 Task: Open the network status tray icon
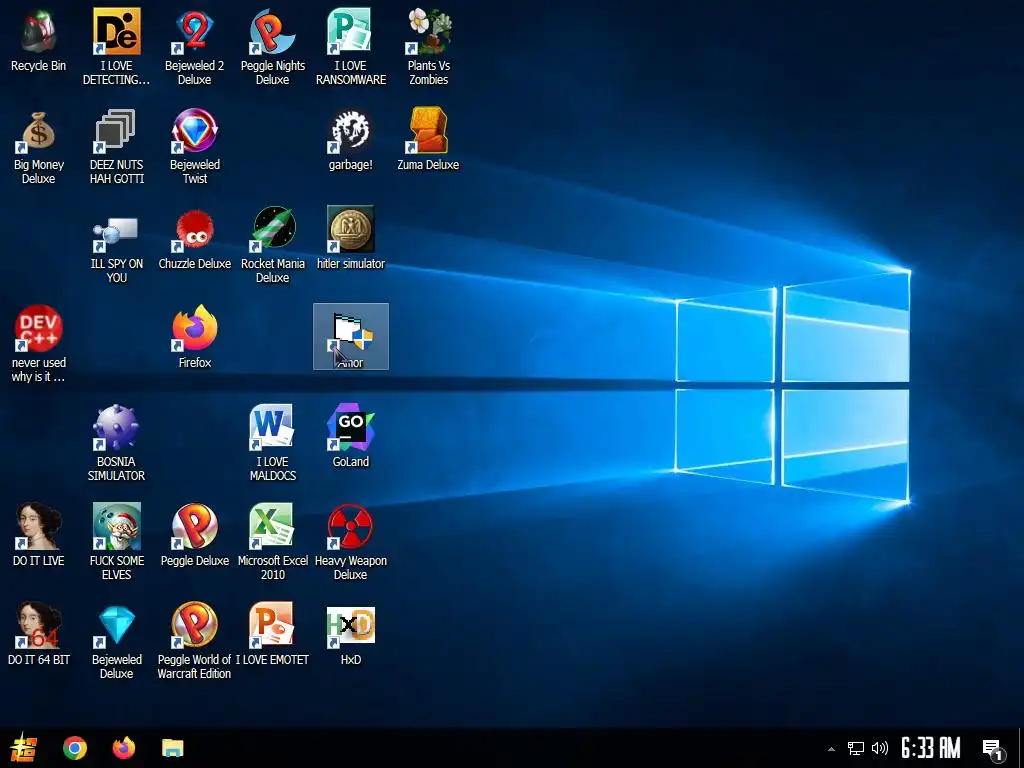point(856,748)
